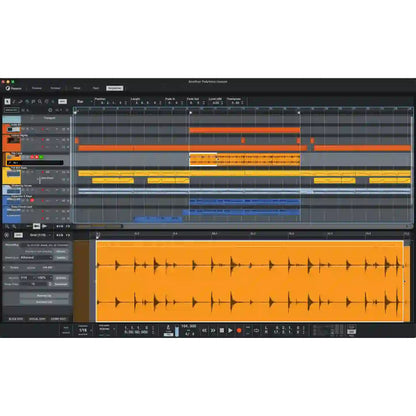Select the Mute tool
416x416 pixels.
33,101
